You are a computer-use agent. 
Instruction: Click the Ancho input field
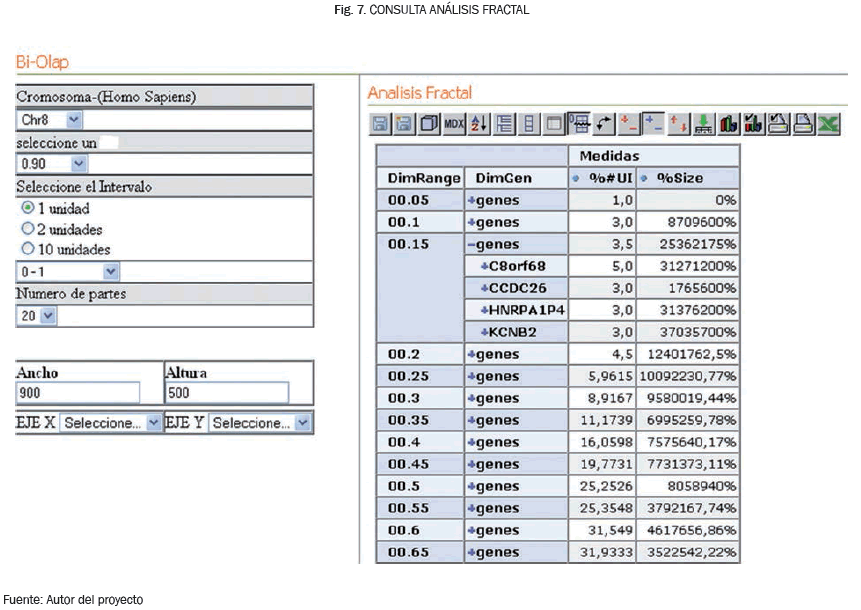pyautogui.click(x=77, y=393)
